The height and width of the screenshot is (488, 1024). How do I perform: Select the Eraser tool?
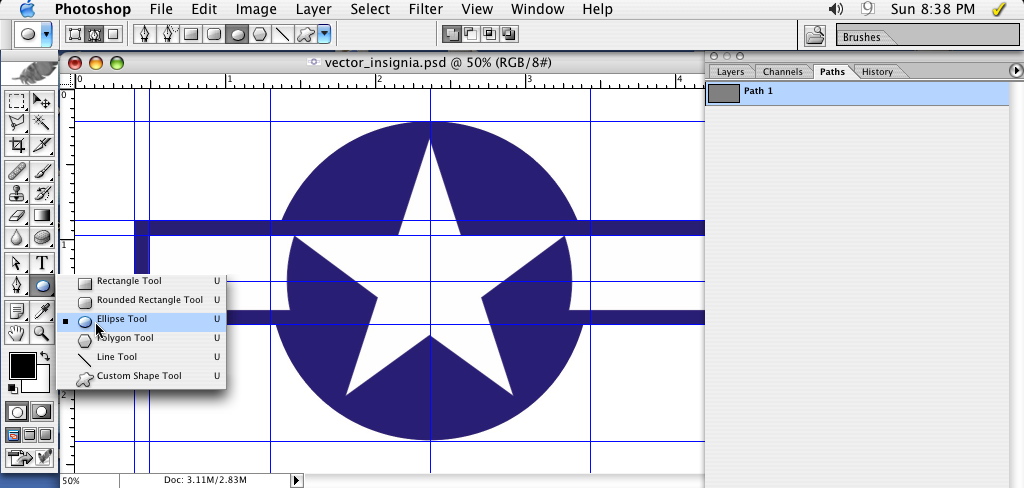tap(16, 216)
